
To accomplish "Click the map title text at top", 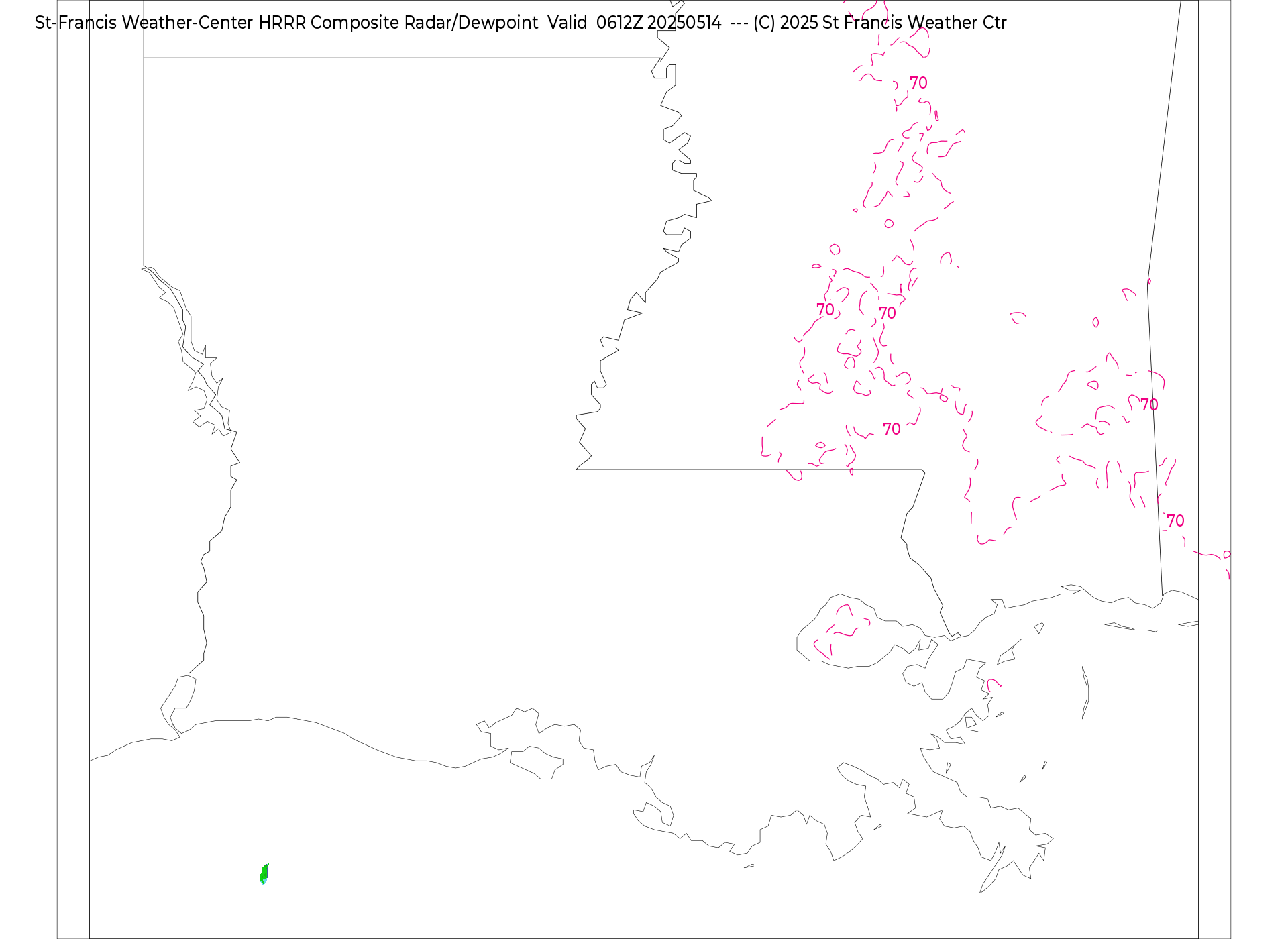I will point(521,23).
